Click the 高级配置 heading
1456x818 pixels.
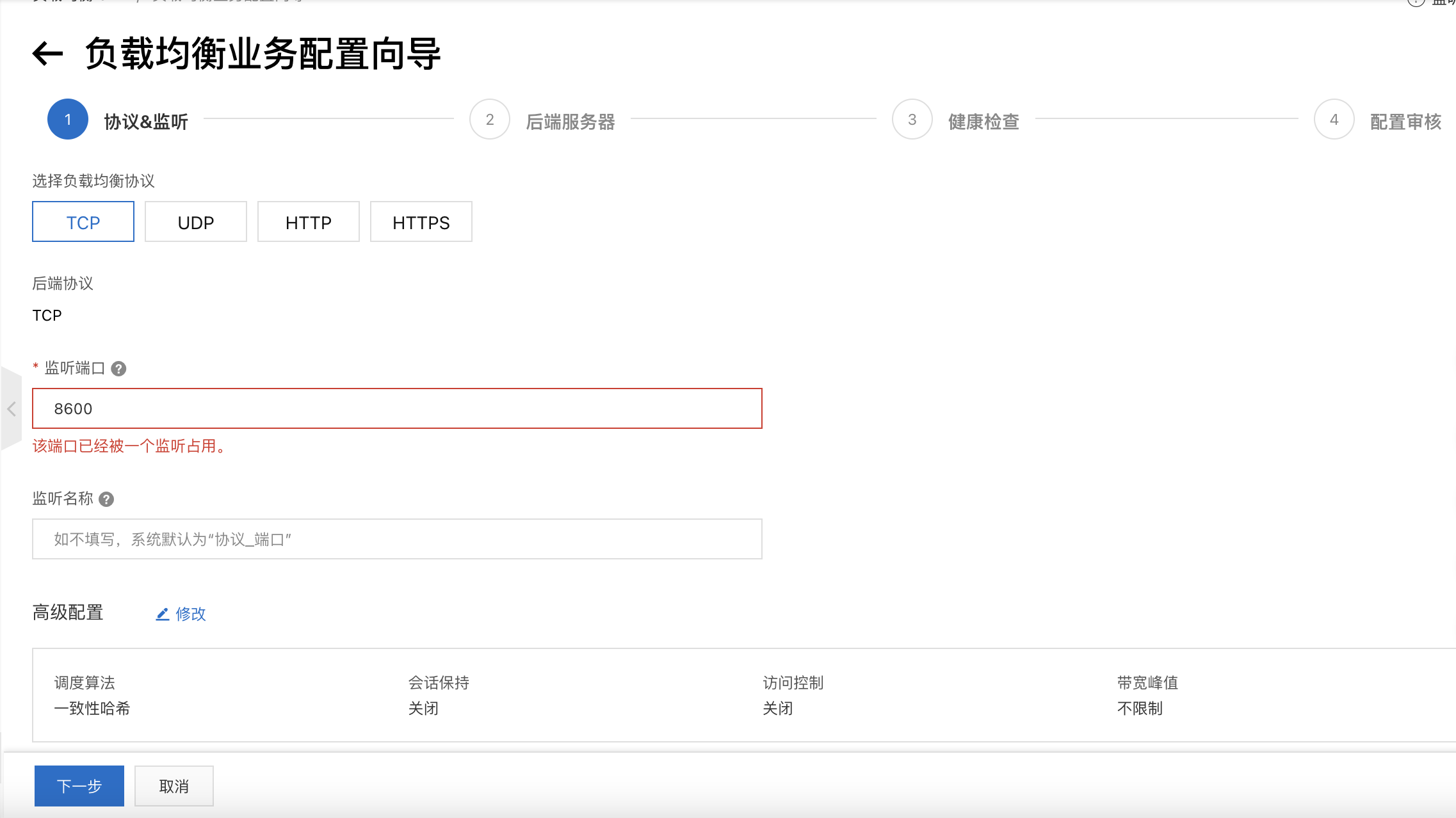68,613
